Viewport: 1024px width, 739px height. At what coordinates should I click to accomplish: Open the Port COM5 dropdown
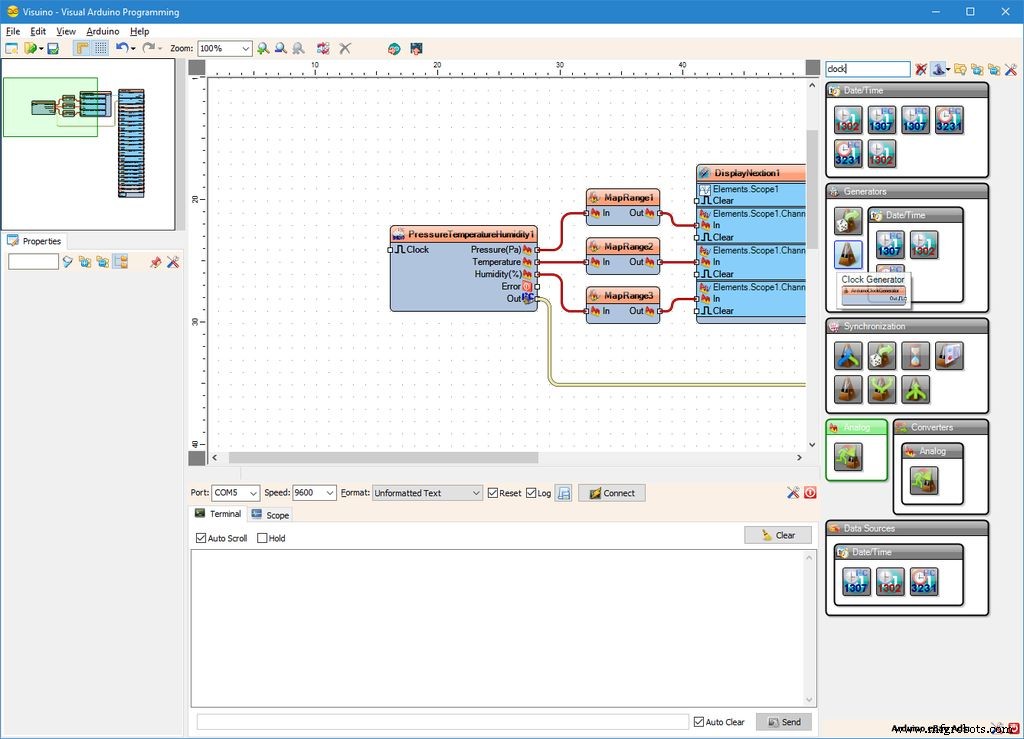tap(253, 493)
